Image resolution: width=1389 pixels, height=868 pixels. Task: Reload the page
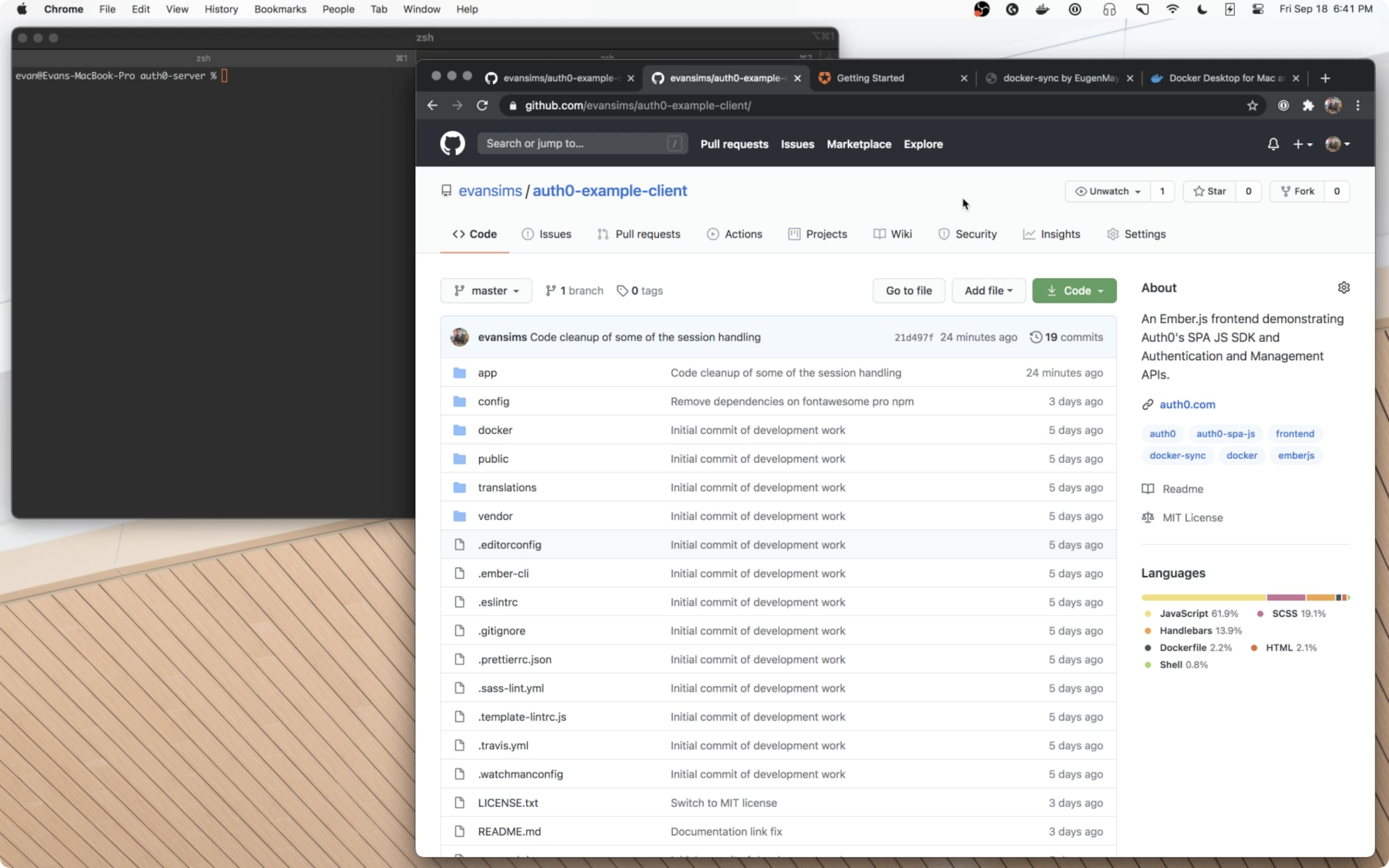click(x=482, y=106)
